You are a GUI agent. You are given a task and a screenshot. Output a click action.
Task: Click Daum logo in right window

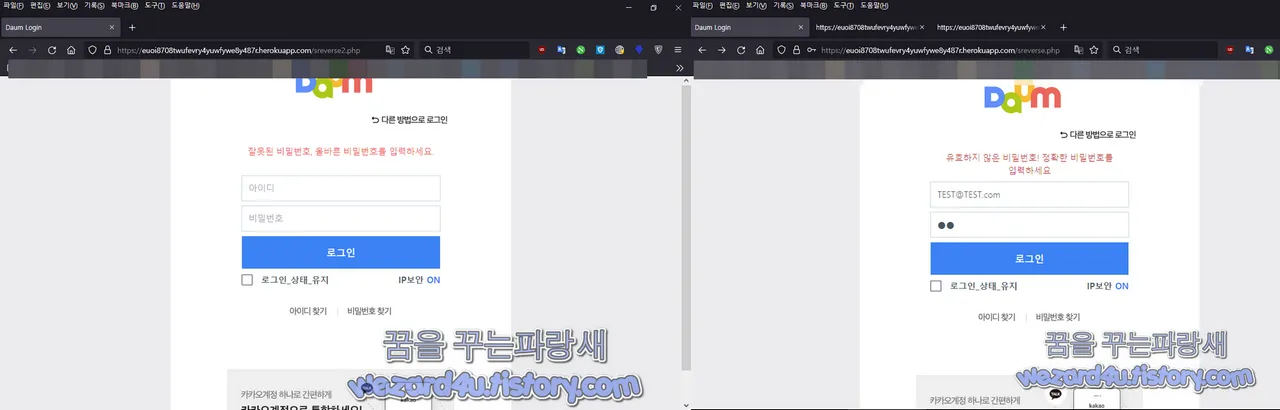[1022, 96]
